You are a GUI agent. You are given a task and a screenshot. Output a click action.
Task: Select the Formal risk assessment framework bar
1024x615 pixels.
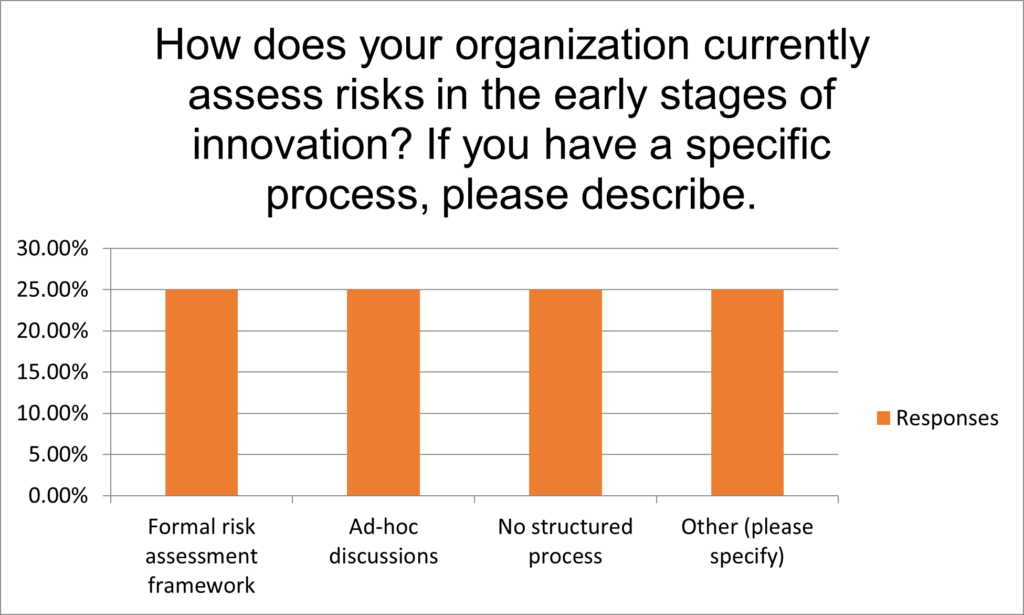click(201, 392)
